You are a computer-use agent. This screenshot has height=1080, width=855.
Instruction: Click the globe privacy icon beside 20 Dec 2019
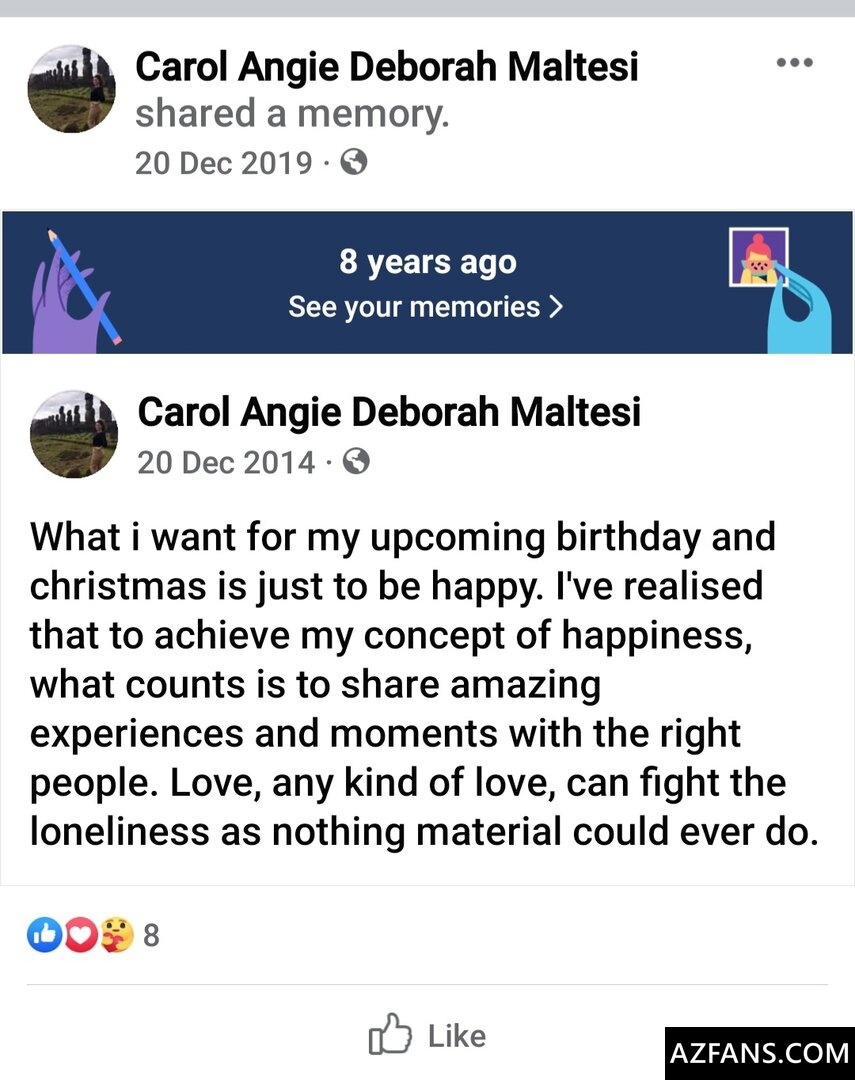point(353,163)
